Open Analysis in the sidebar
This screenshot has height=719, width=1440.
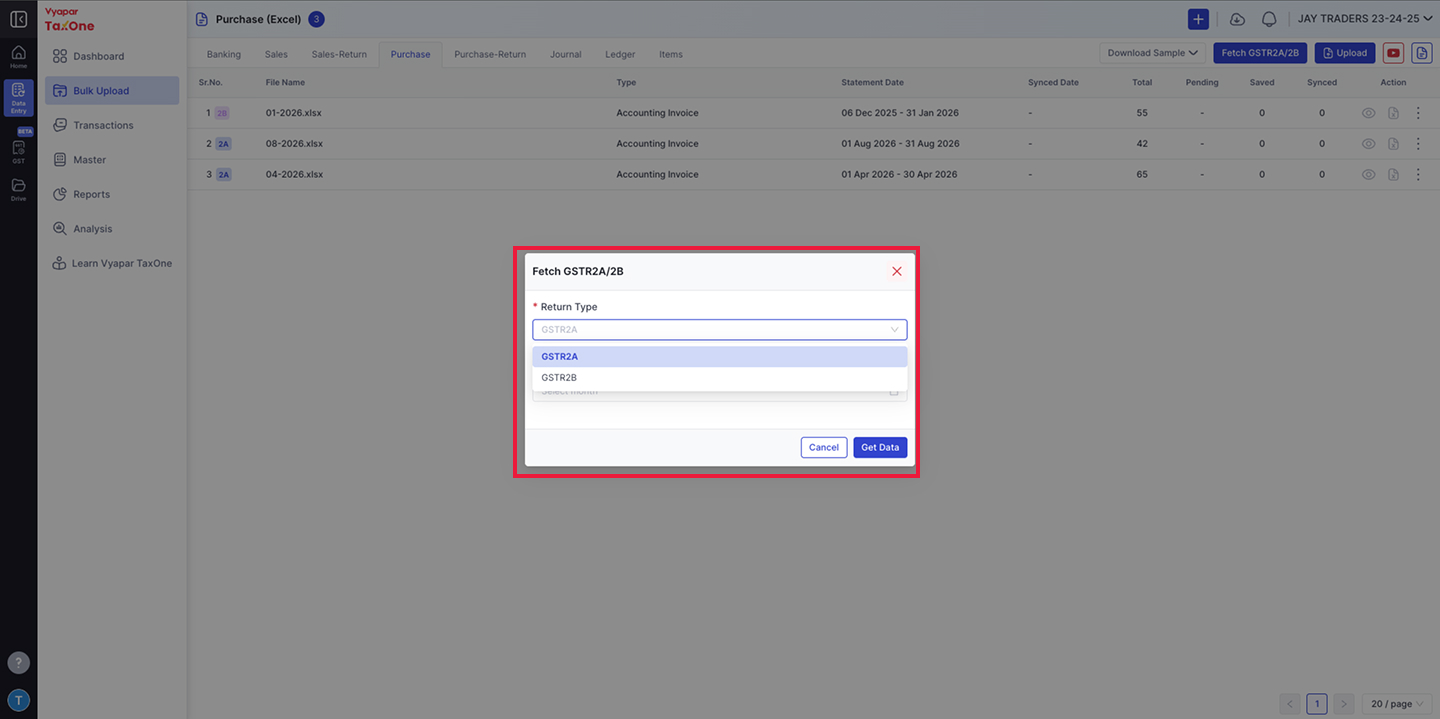click(x=112, y=229)
